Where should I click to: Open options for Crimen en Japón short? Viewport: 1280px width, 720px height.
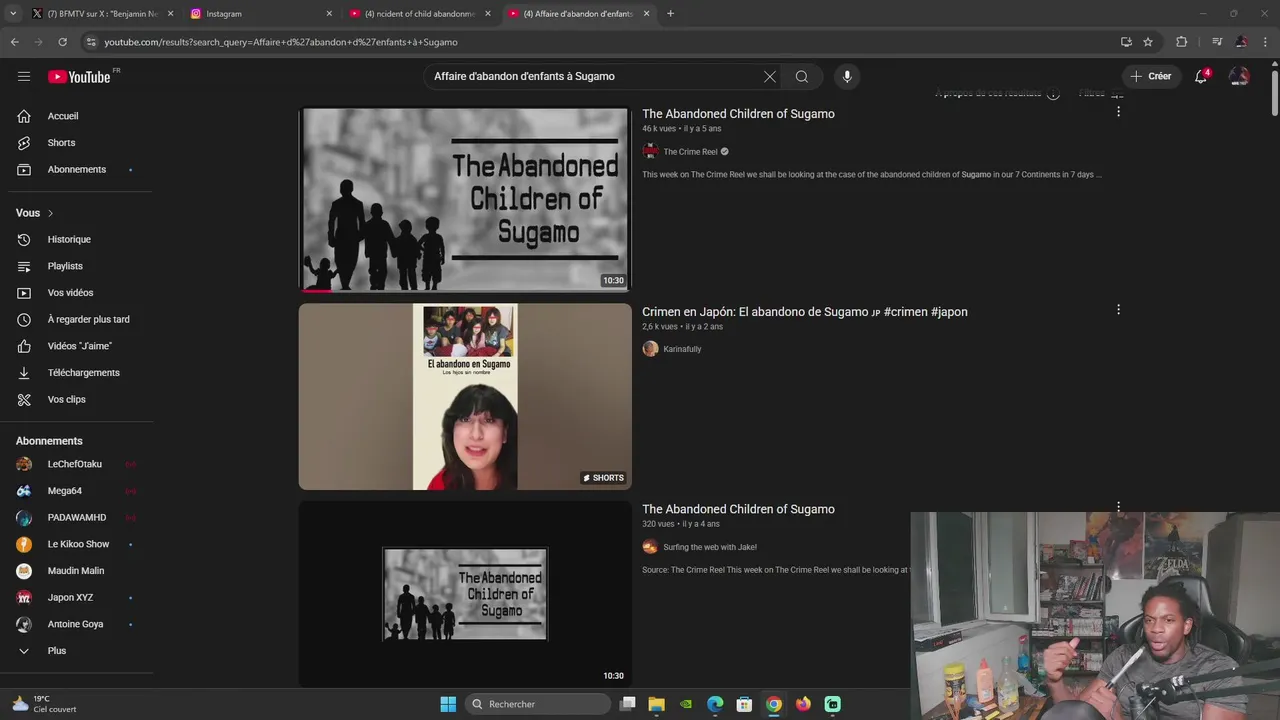1118,310
